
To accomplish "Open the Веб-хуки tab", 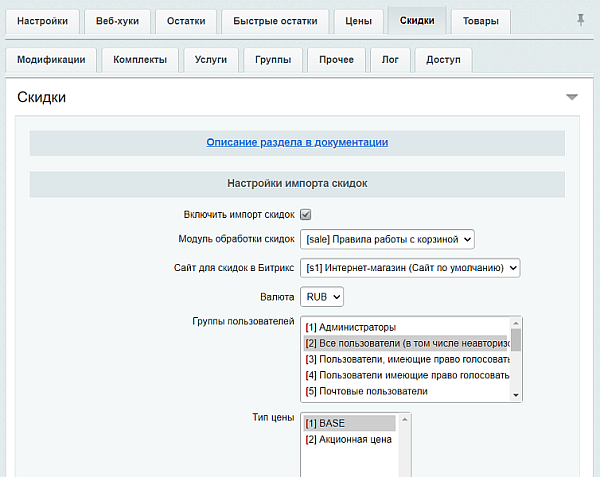I will click(x=117, y=21).
